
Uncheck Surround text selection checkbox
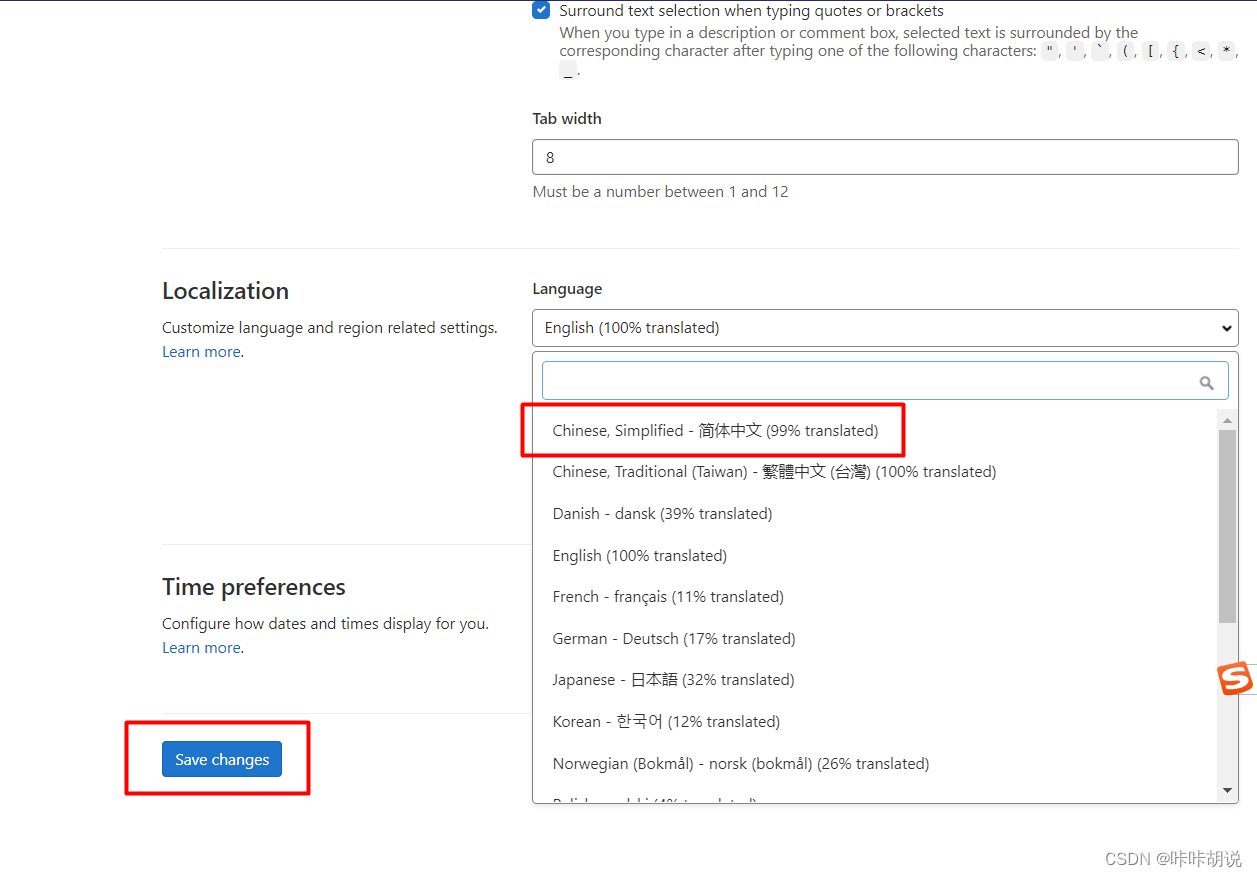coord(541,11)
